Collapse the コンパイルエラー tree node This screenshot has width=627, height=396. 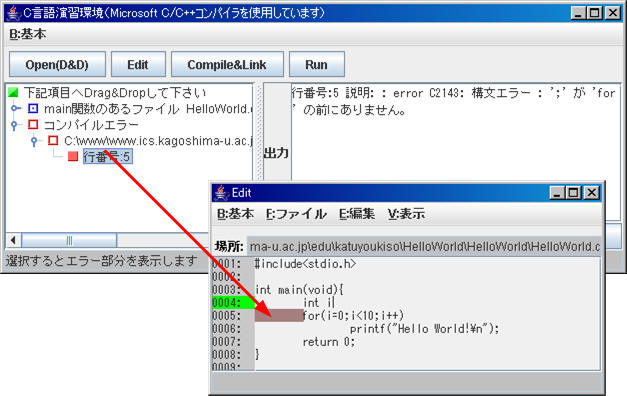pyautogui.click(x=15, y=125)
